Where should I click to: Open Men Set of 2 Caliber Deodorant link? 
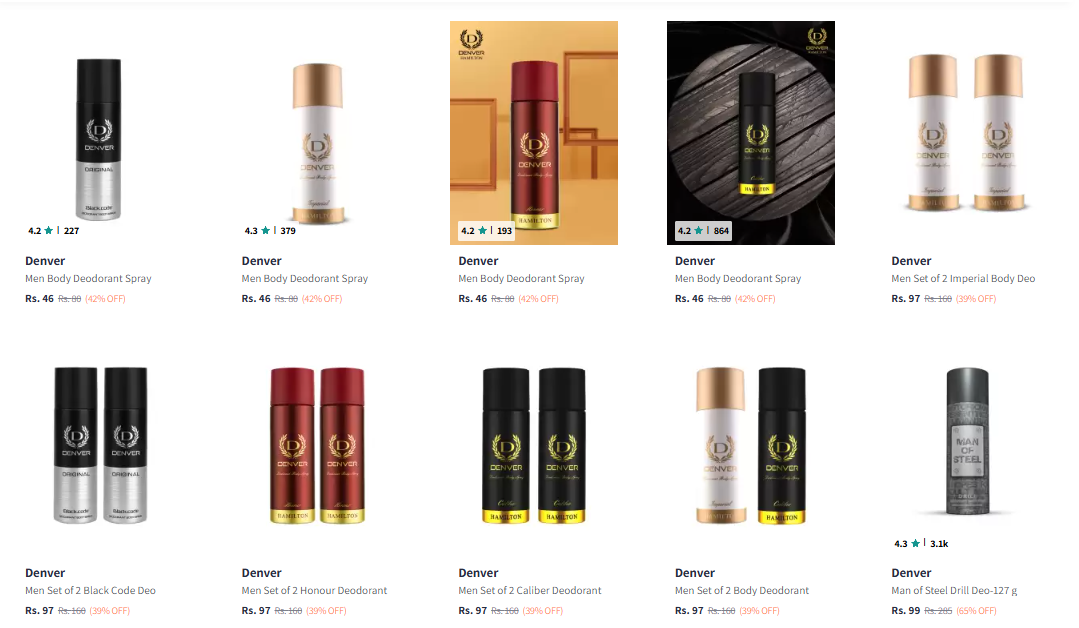(x=530, y=590)
